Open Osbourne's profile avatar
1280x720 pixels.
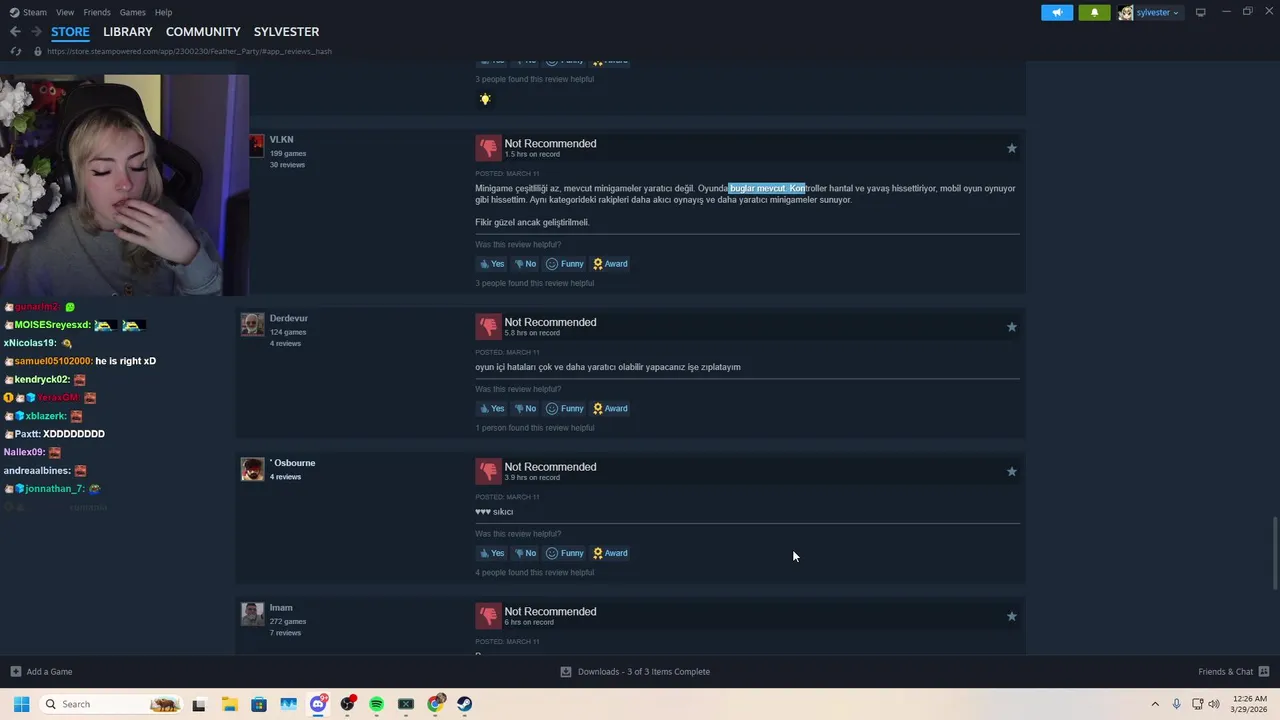click(x=253, y=469)
